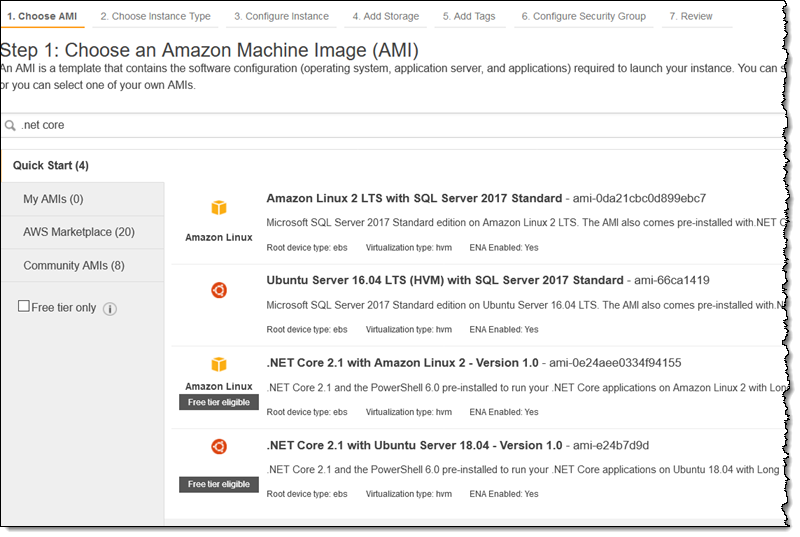This screenshot has width=800, height=537.
Task: Click the Free tier only info icon
Action: tap(110, 309)
